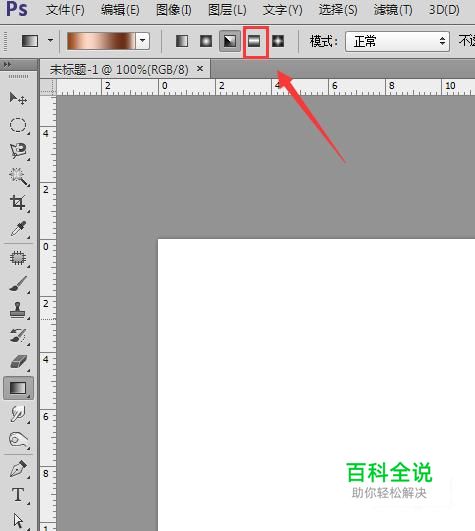Open the 图层(L) menu
This screenshot has height=531, width=475.
[x=227, y=10]
